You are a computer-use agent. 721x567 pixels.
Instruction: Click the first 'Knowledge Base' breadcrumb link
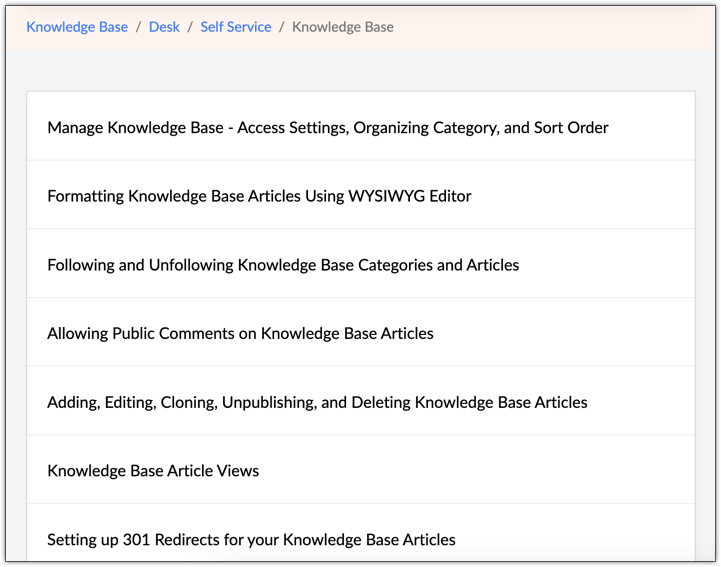click(77, 27)
